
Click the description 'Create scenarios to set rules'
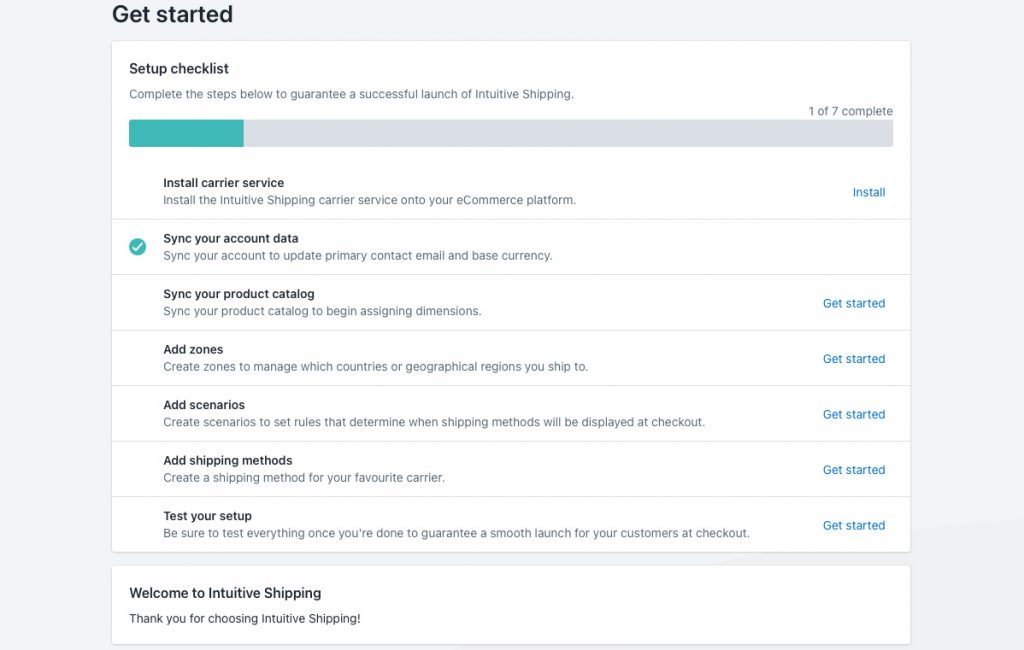434,422
